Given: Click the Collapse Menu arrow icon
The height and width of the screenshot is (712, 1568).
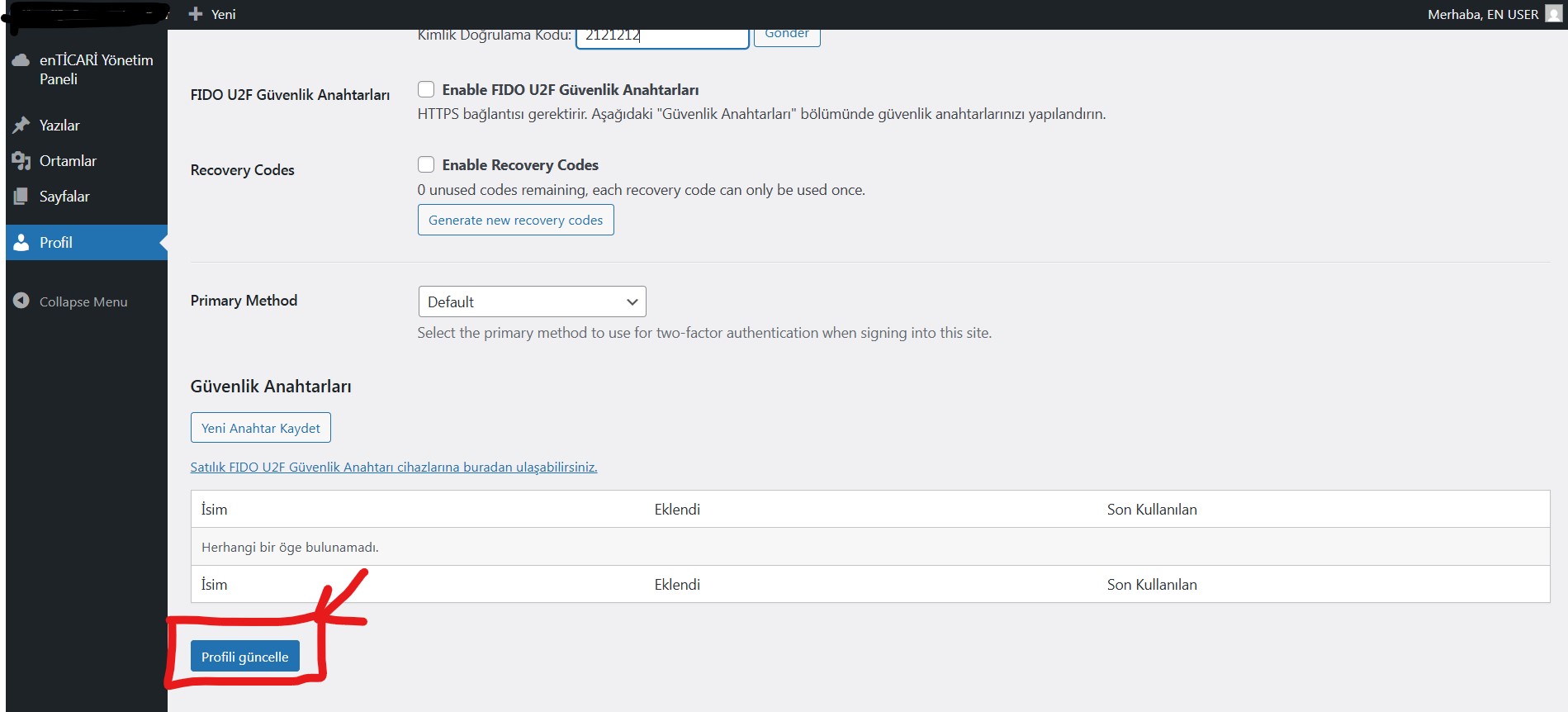Looking at the screenshot, I should pyautogui.click(x=21, y=301).
